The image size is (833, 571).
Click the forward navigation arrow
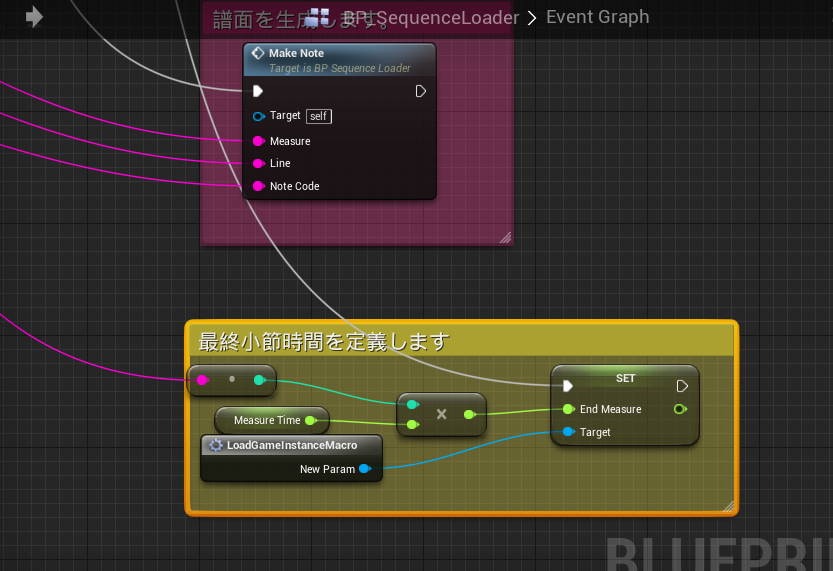pos(34,17)
